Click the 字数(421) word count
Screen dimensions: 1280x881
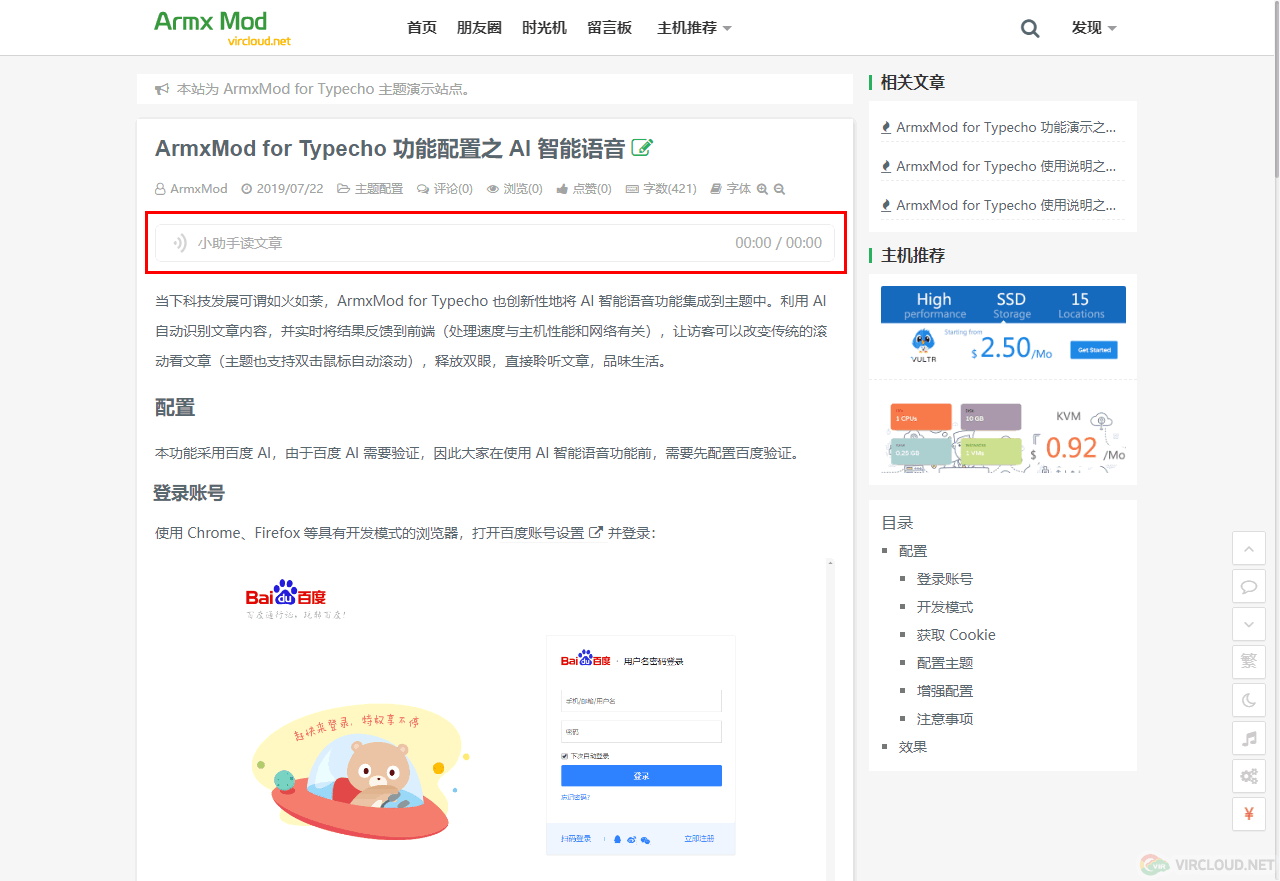pos(661,189)
